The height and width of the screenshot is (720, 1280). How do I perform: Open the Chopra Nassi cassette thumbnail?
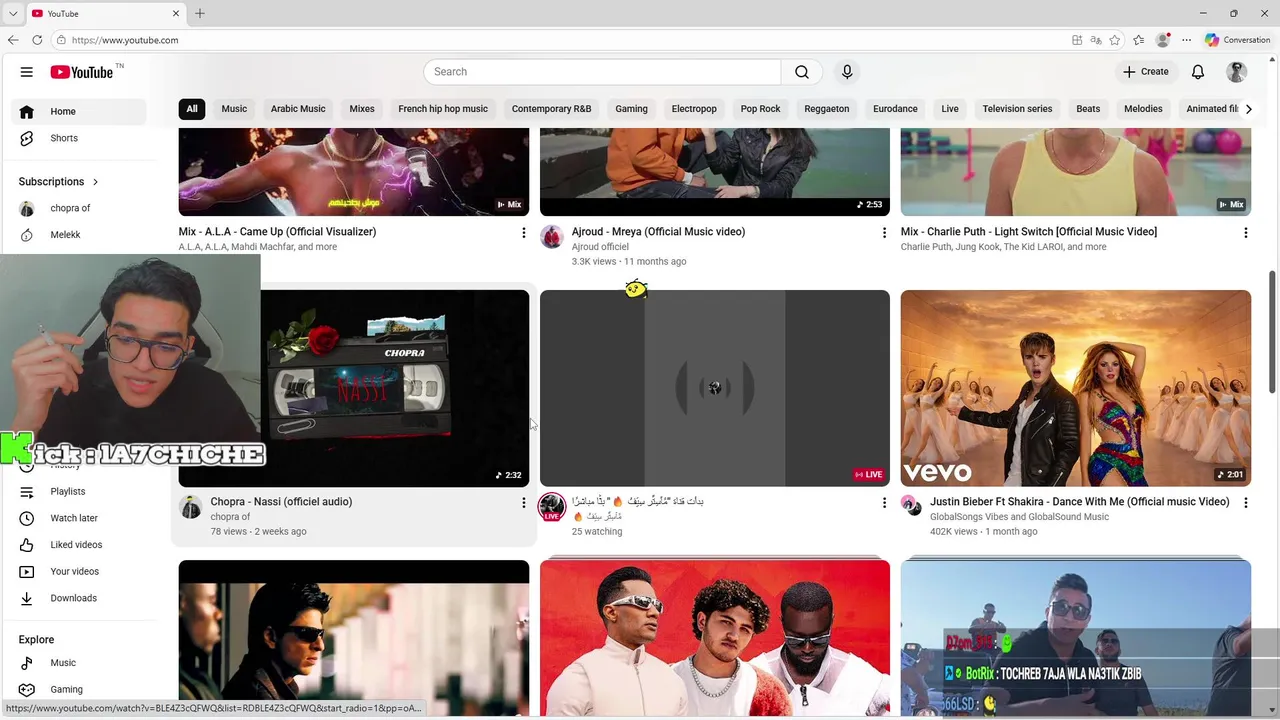pyautogui.click(x=394, y=388)
